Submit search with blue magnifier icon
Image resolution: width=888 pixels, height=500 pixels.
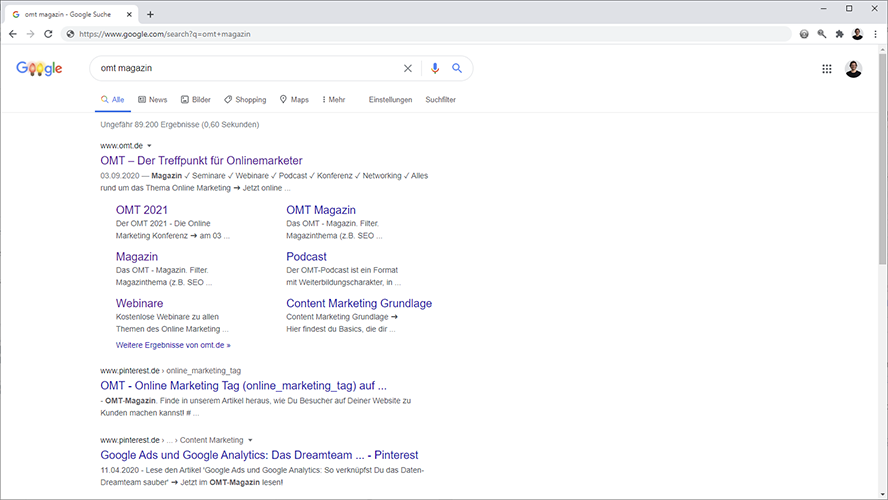pos(457,69)
